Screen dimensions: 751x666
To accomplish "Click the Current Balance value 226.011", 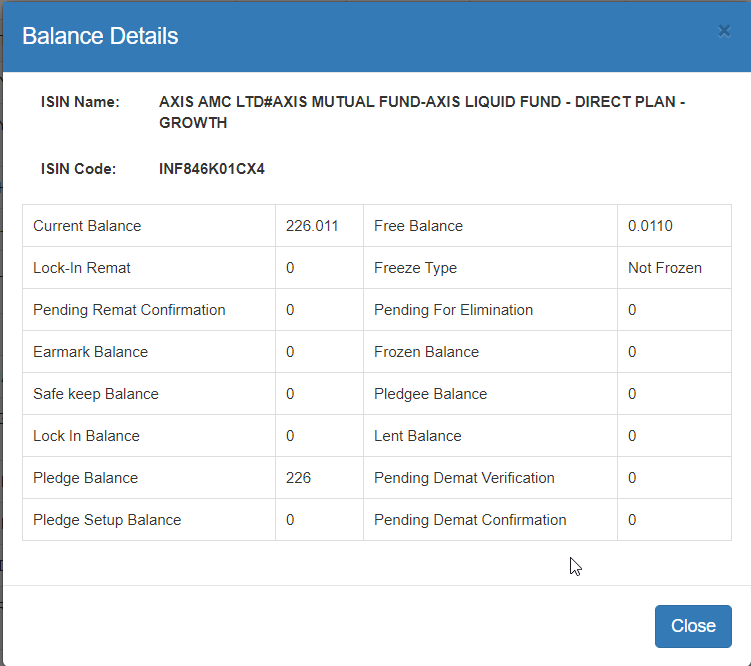I will click(x=312, y=226).
